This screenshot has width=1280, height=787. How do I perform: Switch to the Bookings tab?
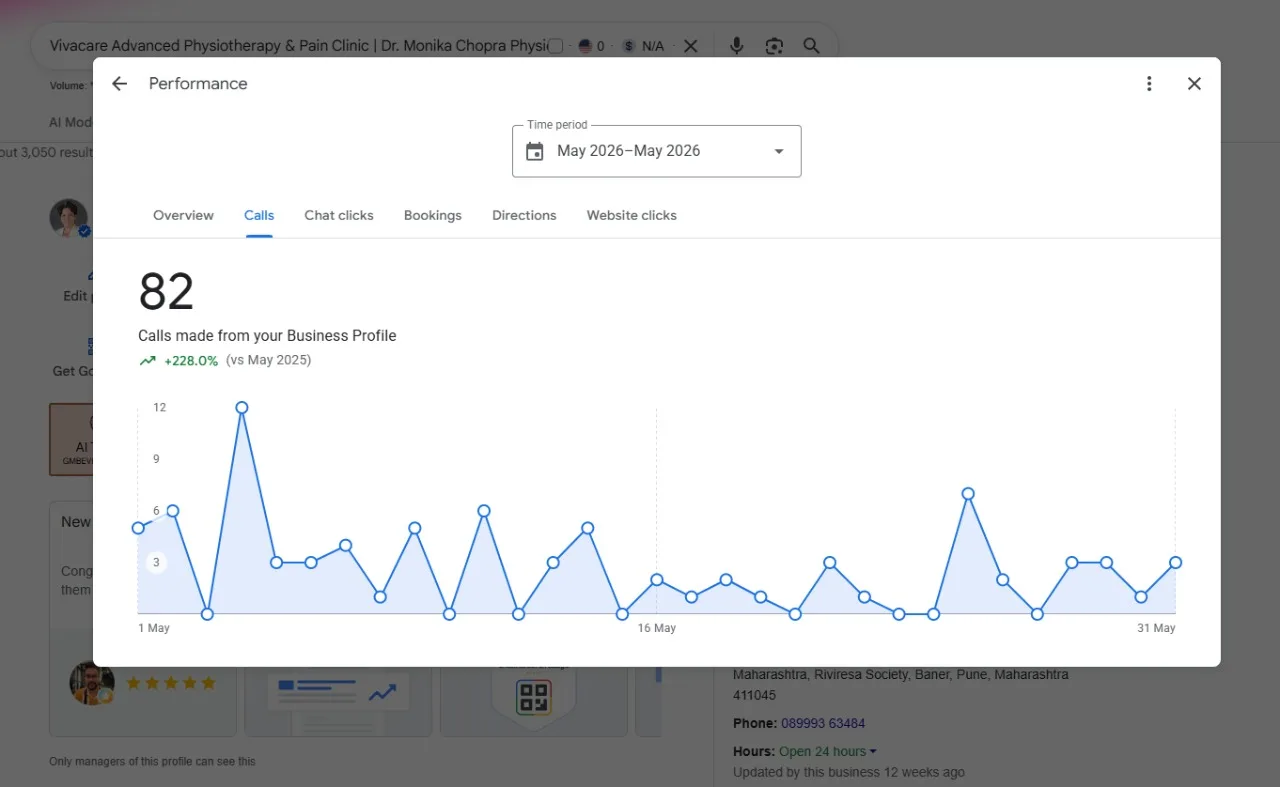point(432,215)
